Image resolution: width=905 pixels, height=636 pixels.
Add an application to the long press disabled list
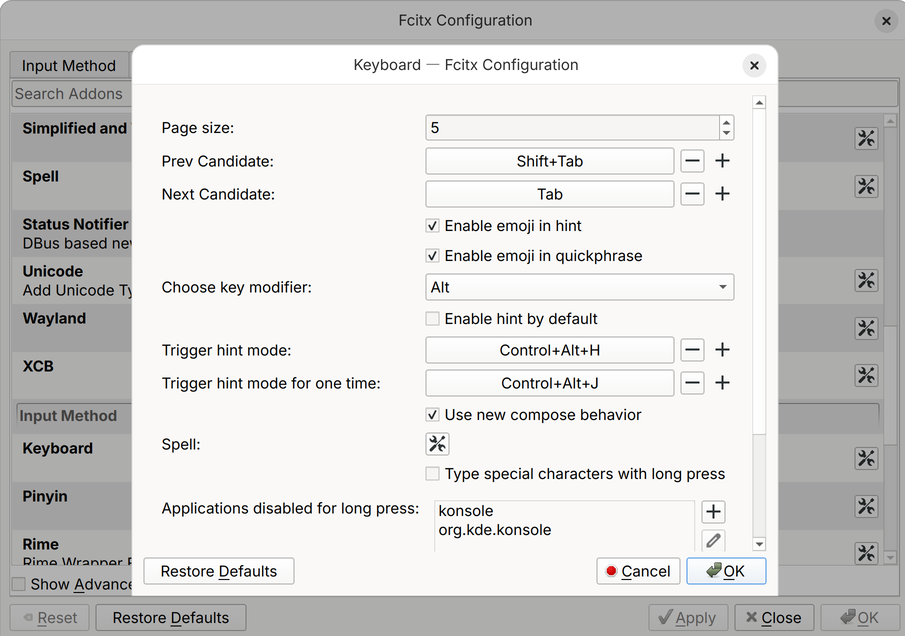tap(713, 511)
